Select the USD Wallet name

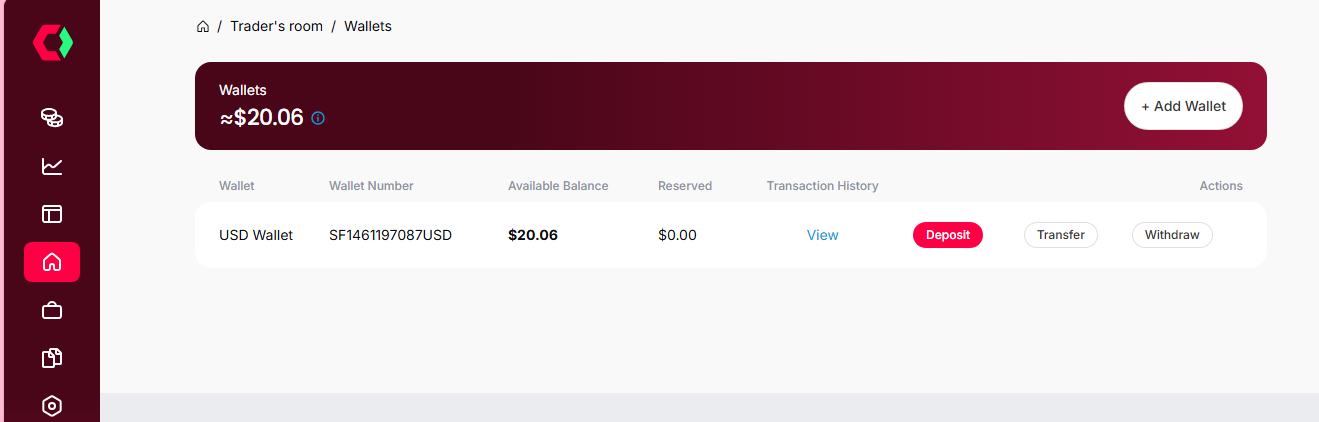click(256, 235)
